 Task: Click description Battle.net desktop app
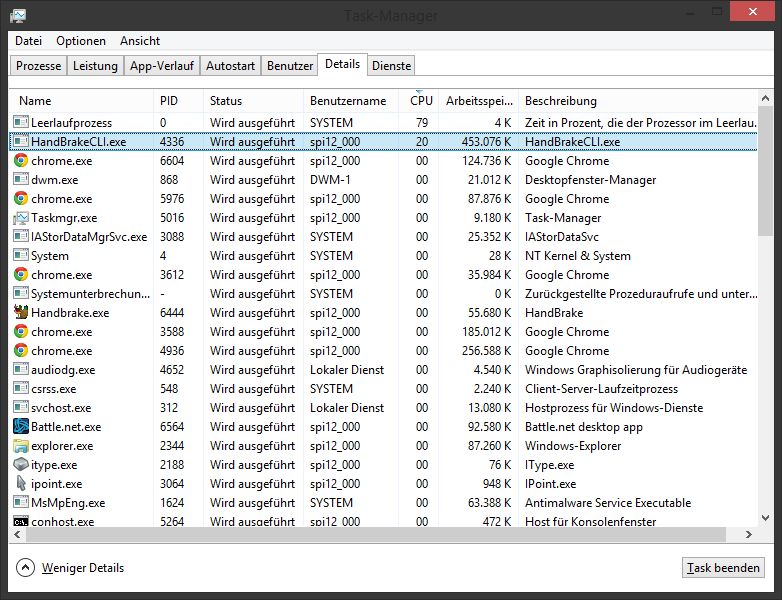[584, 427]
